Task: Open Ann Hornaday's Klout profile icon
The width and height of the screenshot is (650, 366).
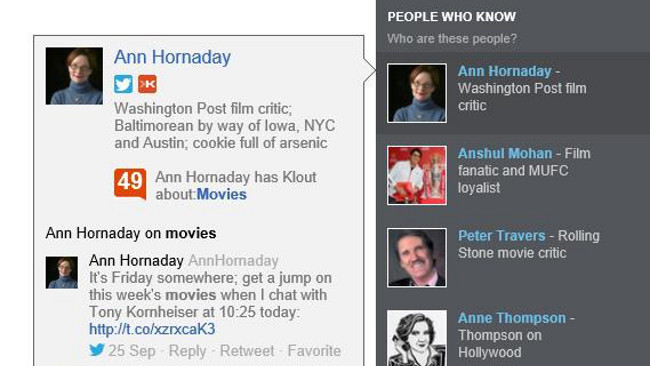Action: [x=147, y=84]
